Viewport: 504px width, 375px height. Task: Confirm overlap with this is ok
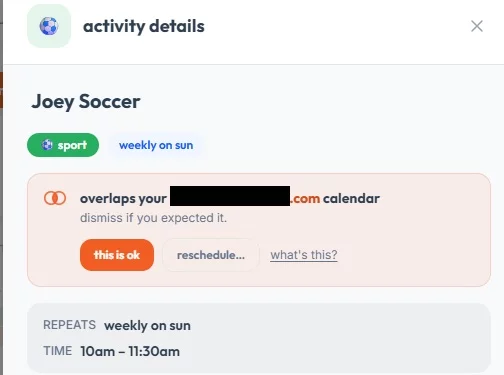coord(117,255)
